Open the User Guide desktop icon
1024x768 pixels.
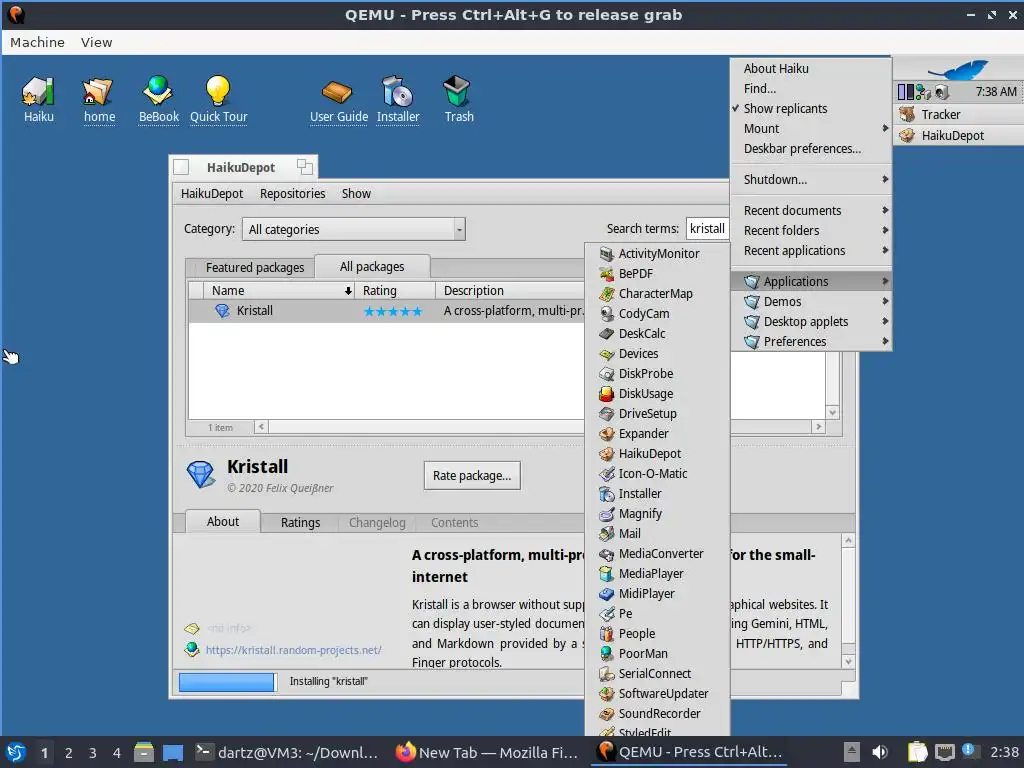pos(338,99)
